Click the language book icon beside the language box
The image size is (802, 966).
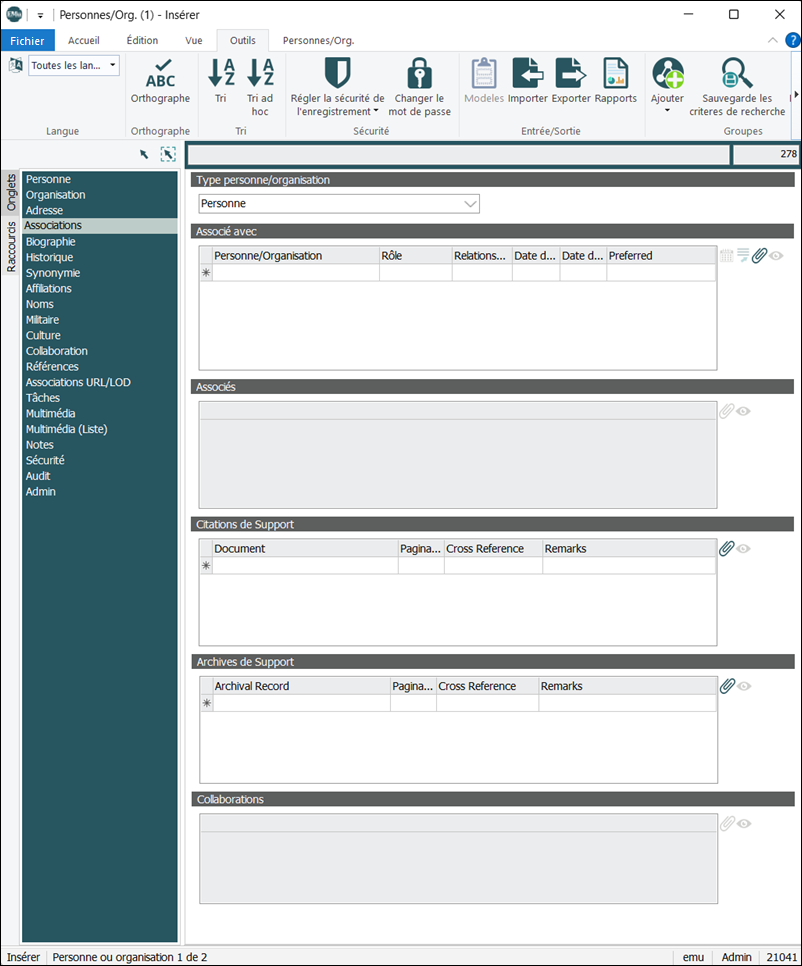point(16,65)
